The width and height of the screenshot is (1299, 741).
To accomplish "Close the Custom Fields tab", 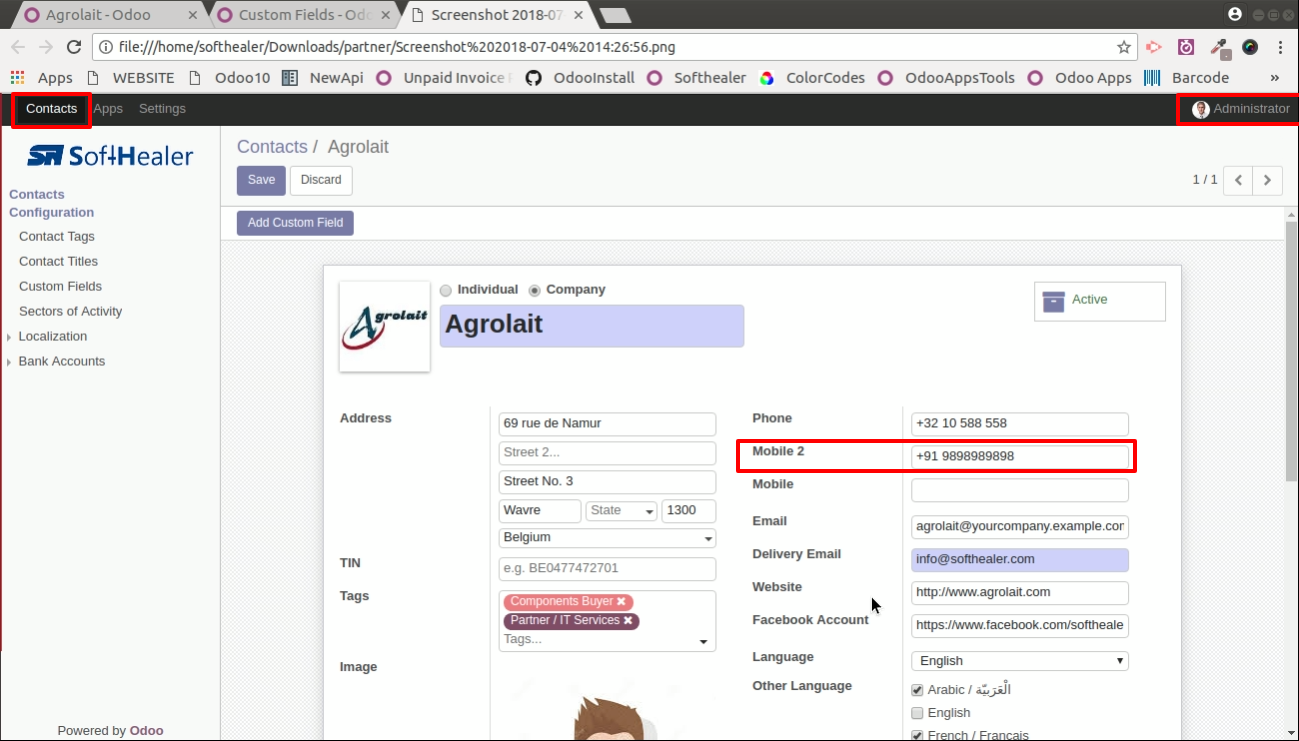I will pos(386,15).
